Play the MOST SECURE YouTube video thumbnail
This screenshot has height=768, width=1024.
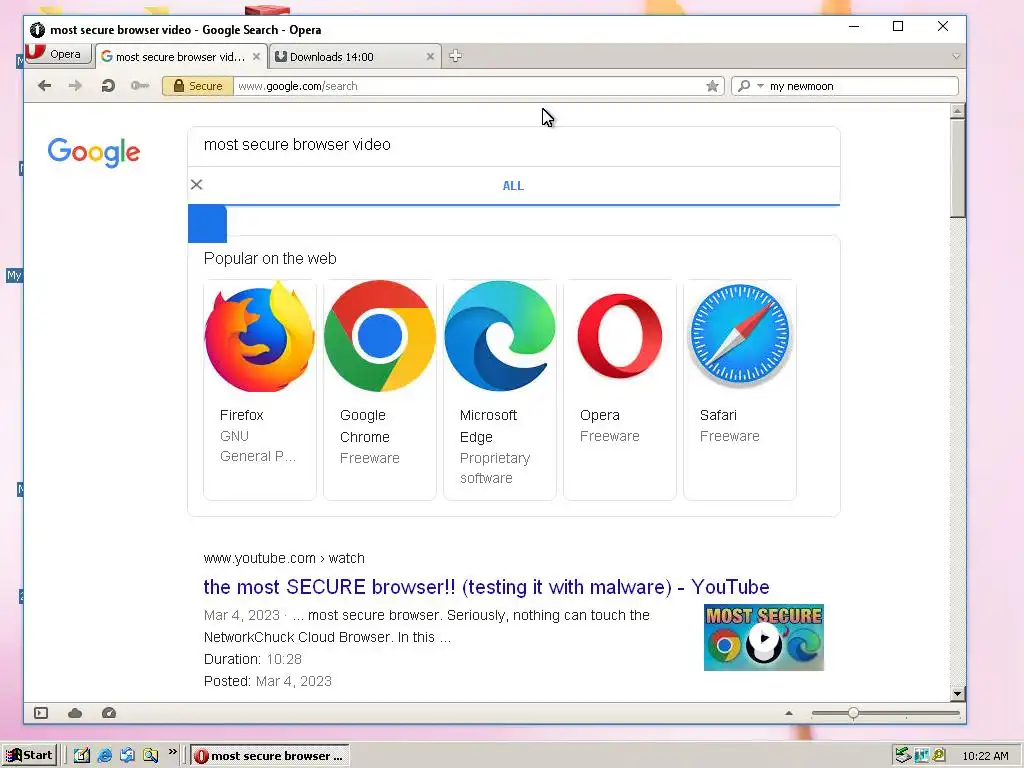point(763,637)
